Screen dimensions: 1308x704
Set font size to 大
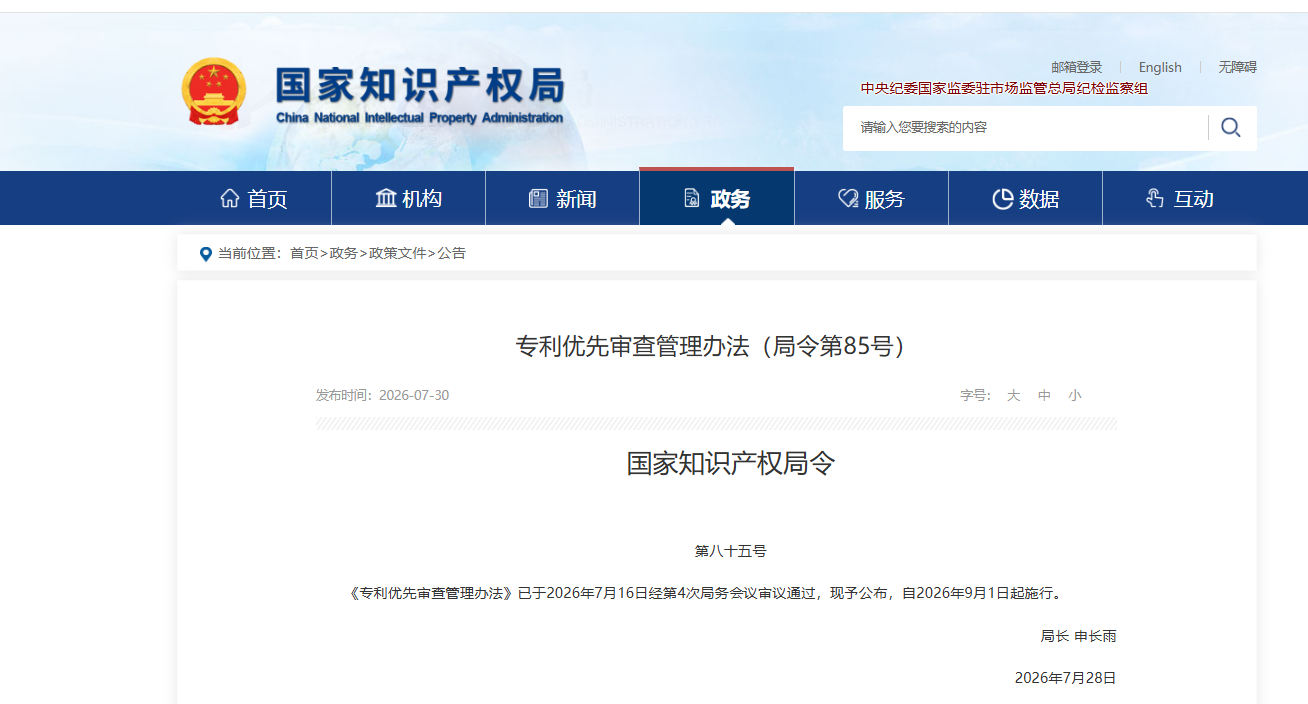pyautogui.click(x=1013, y=395)
